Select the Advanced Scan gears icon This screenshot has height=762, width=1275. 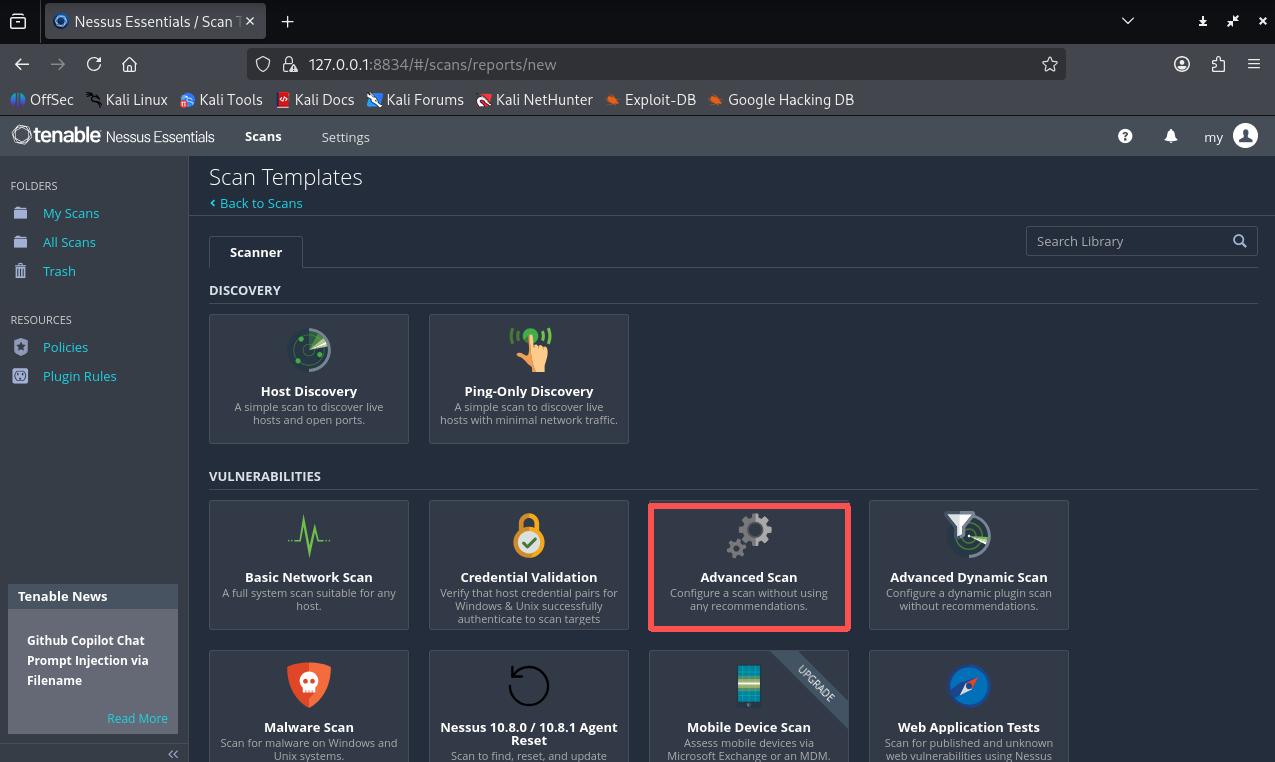point(749,535)
